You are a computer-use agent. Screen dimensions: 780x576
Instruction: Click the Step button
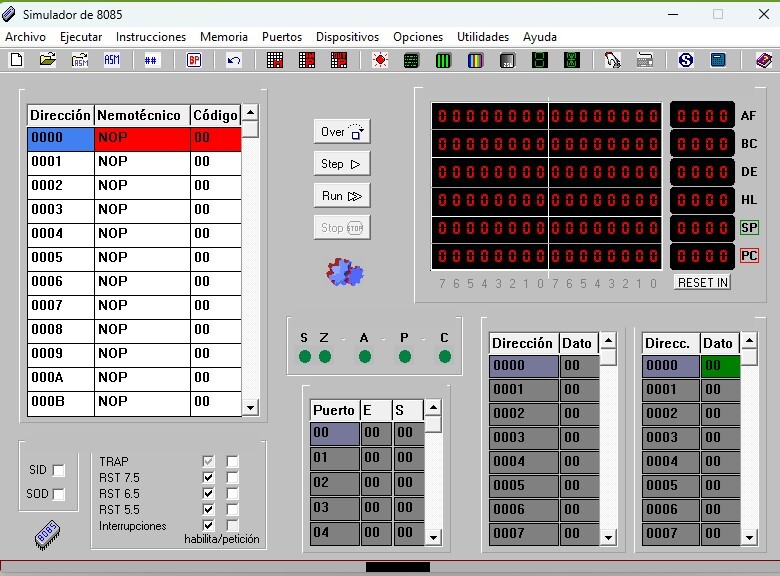coord(342,164)
